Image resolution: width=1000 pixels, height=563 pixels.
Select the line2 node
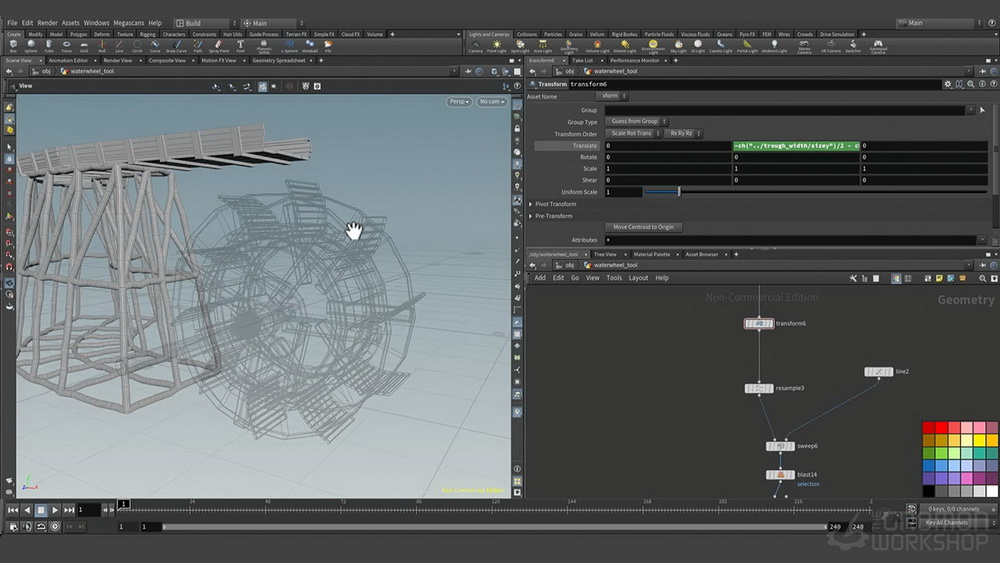click(x=878, y=372)
